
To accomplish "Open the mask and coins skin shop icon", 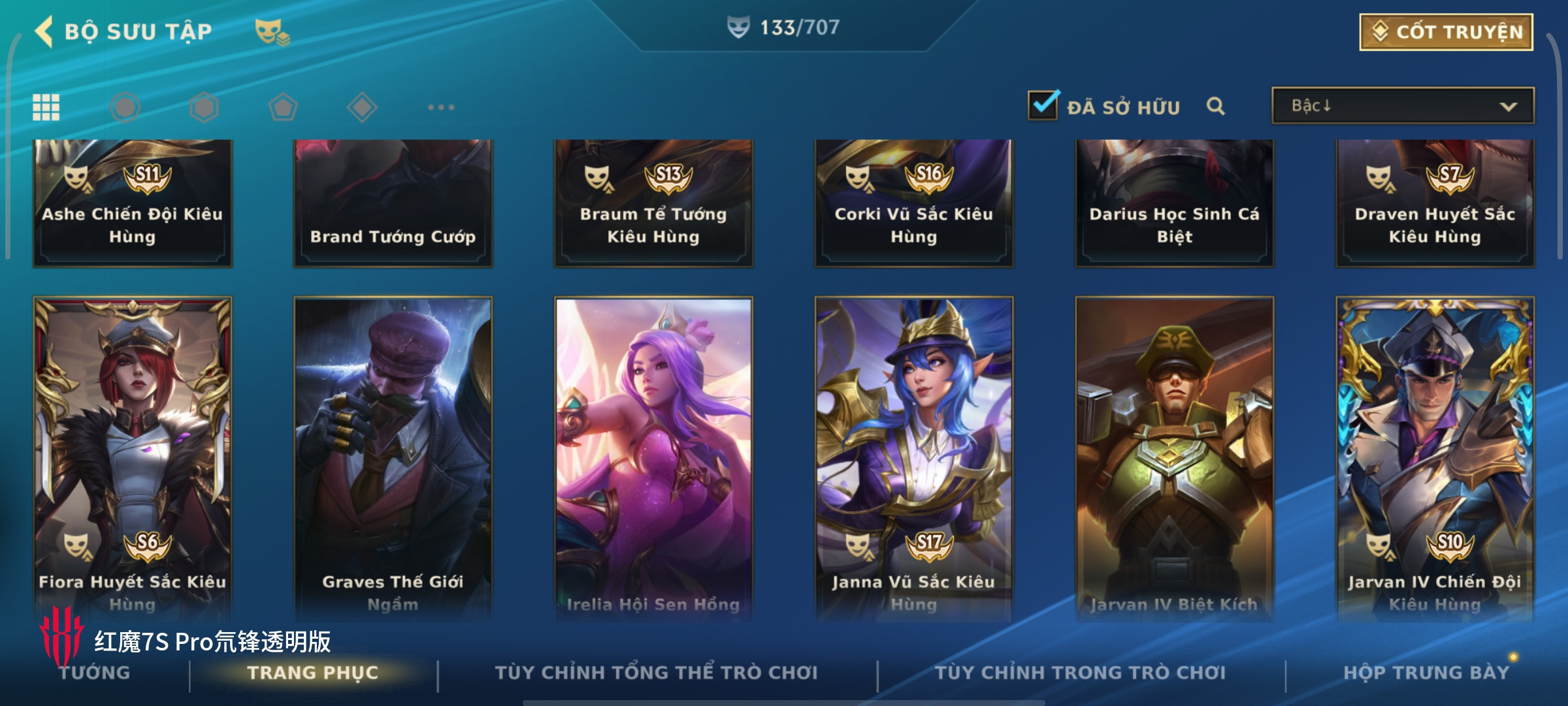I will [272, 32].
